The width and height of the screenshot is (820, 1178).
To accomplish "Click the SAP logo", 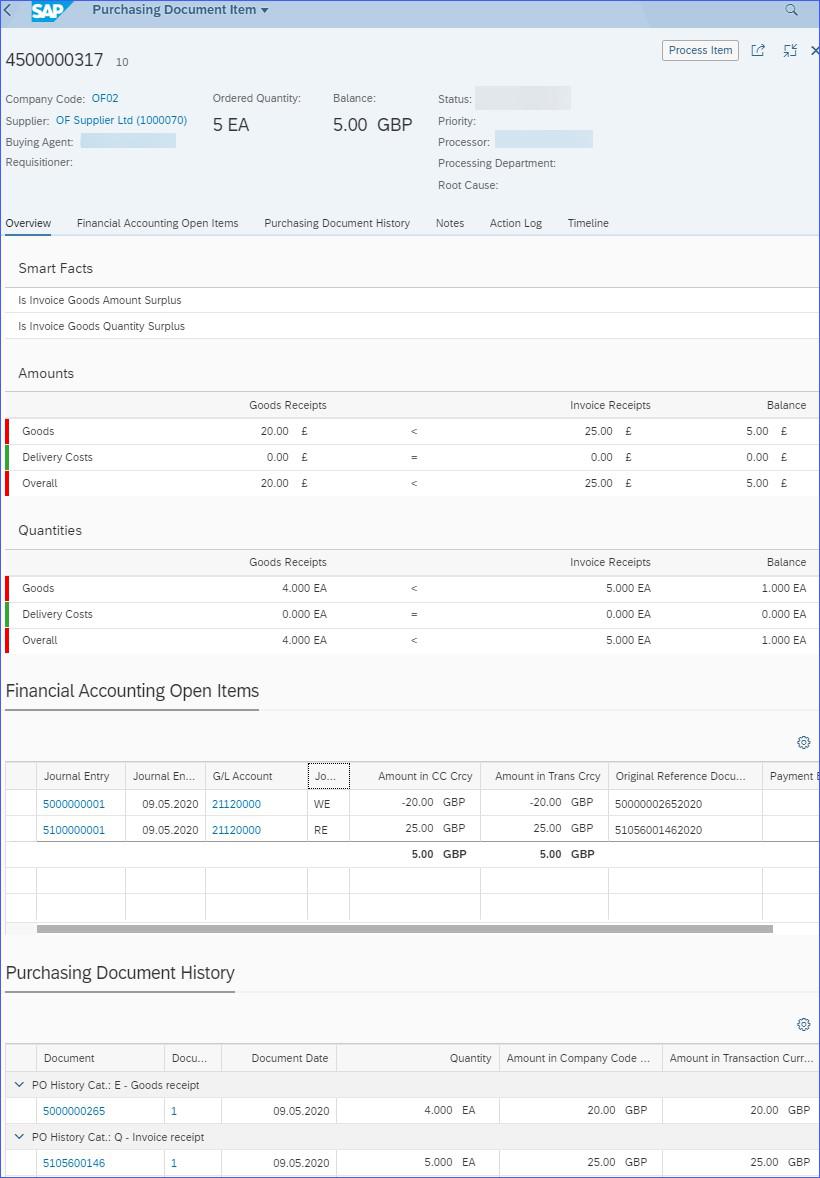I will (52, 11).
